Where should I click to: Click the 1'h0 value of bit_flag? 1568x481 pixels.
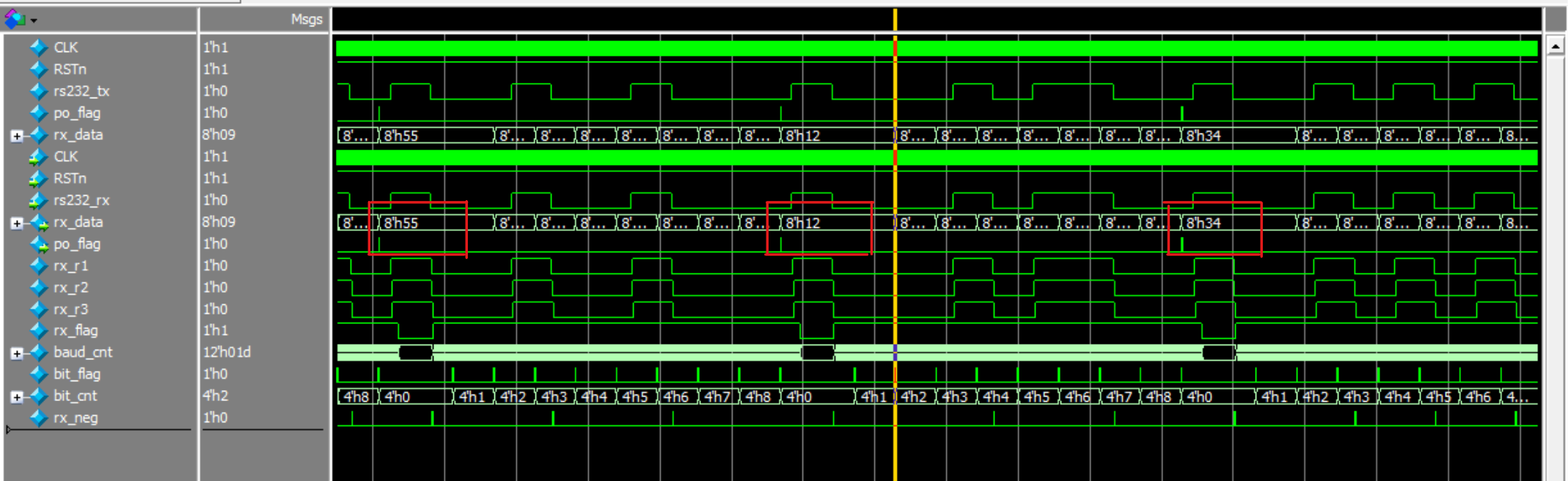(215, 374)
